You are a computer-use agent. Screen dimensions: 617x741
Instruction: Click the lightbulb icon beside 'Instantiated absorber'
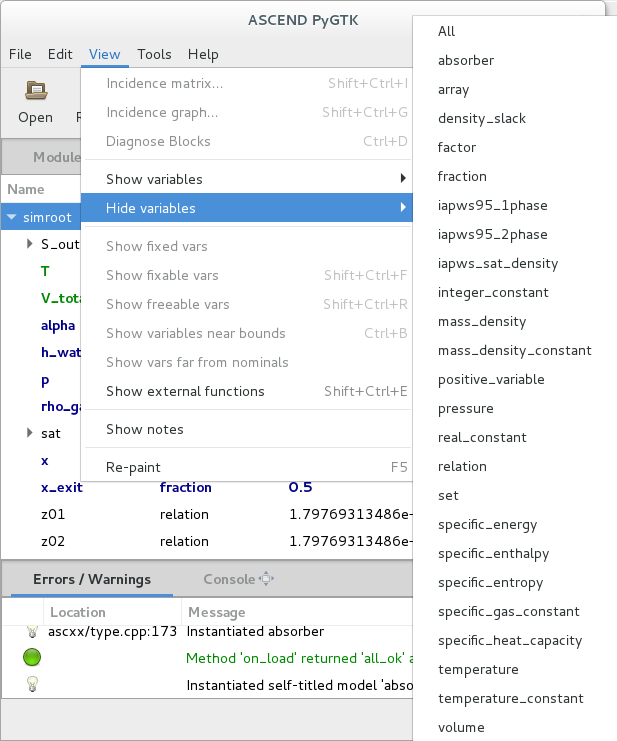click(x=31, y=632)
